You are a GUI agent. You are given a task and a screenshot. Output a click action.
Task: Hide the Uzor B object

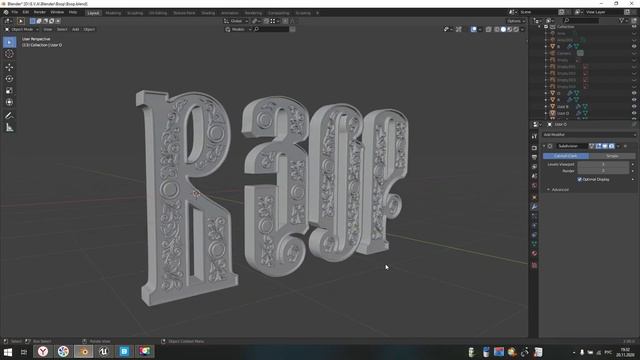coord(634,107)
